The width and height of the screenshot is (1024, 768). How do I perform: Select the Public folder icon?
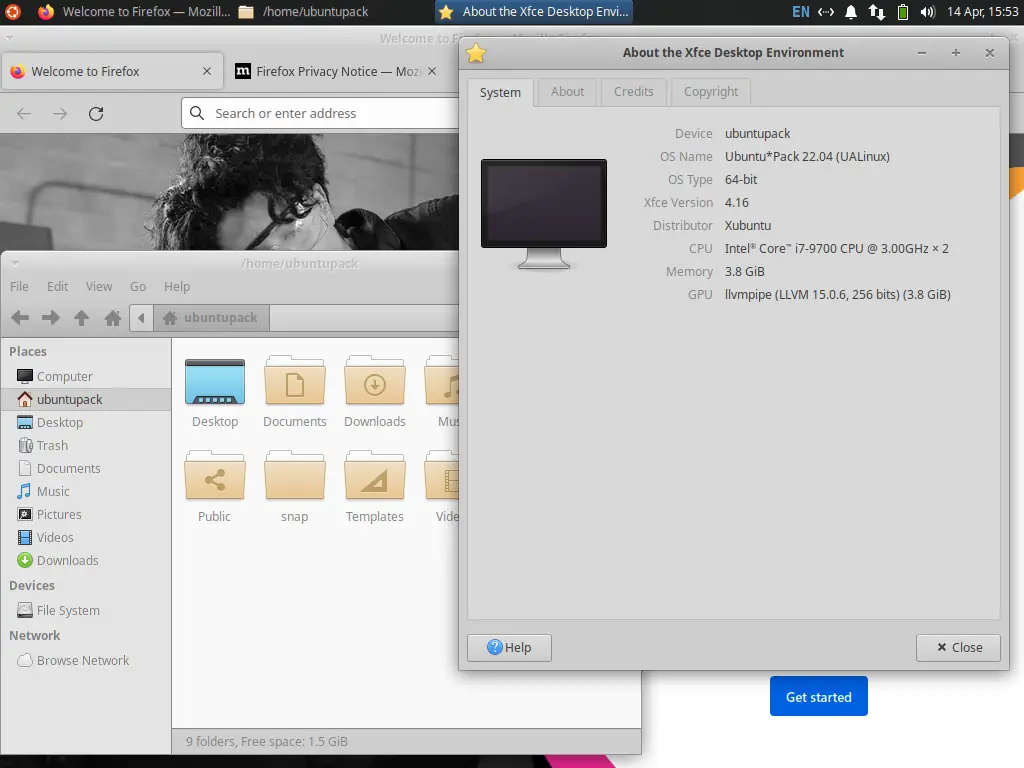215,476
